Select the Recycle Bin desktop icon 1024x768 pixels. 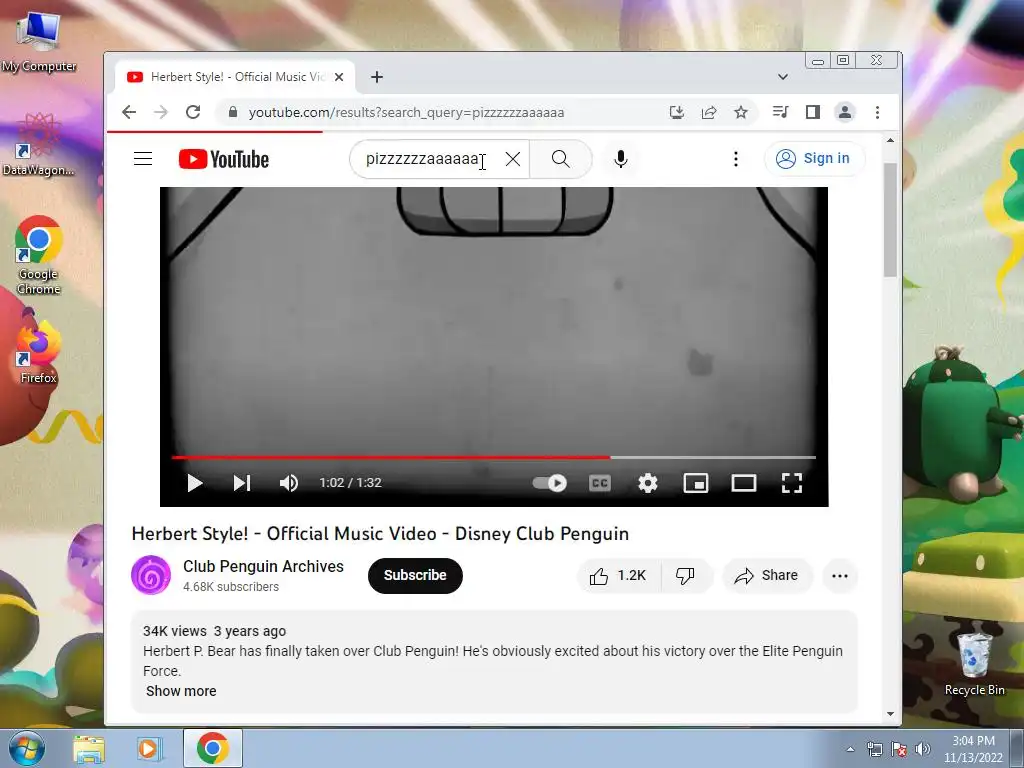click(x=974, y=664)
